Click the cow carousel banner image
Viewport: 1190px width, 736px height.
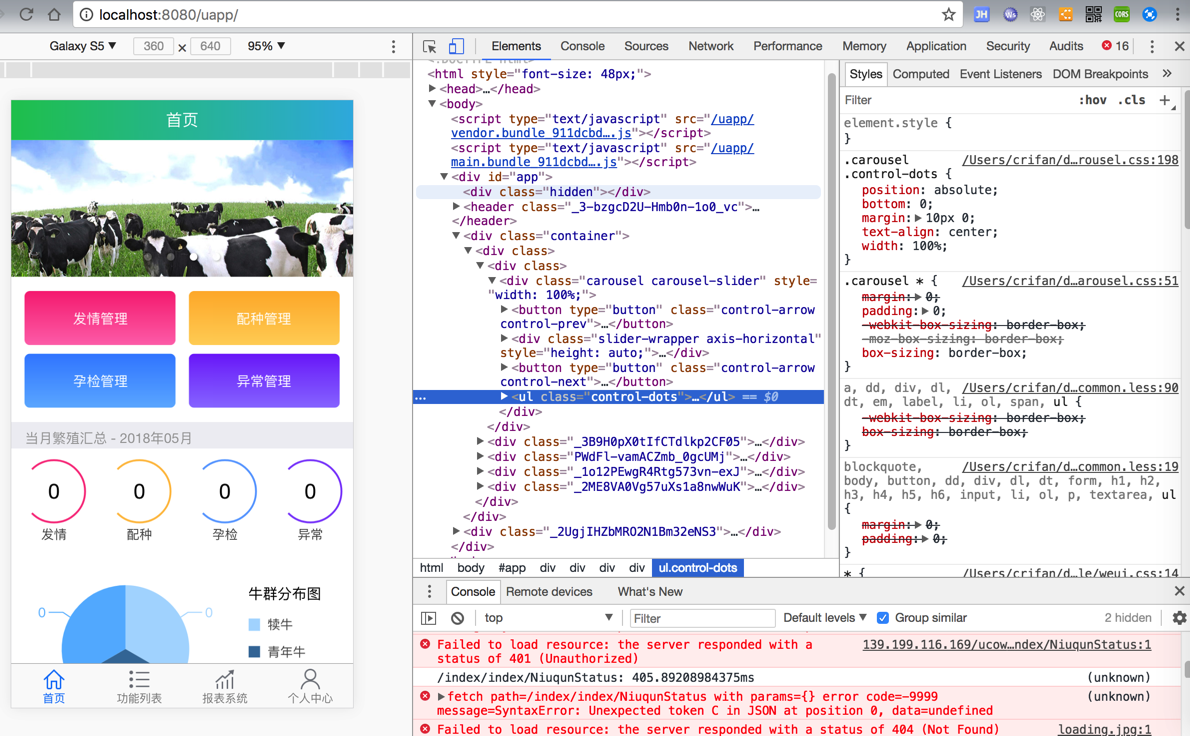(182, 208)
